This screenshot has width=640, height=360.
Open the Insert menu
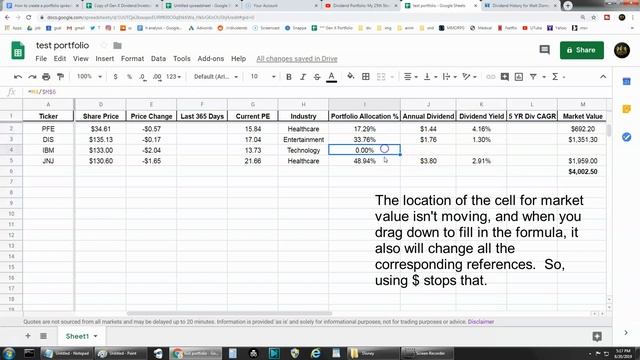105,59
